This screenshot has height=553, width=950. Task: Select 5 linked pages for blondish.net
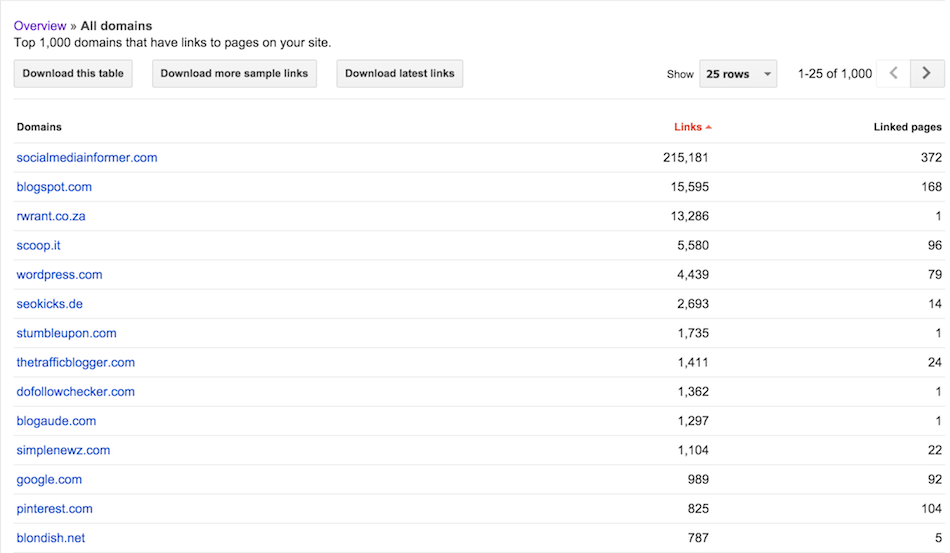click(938, 538)
